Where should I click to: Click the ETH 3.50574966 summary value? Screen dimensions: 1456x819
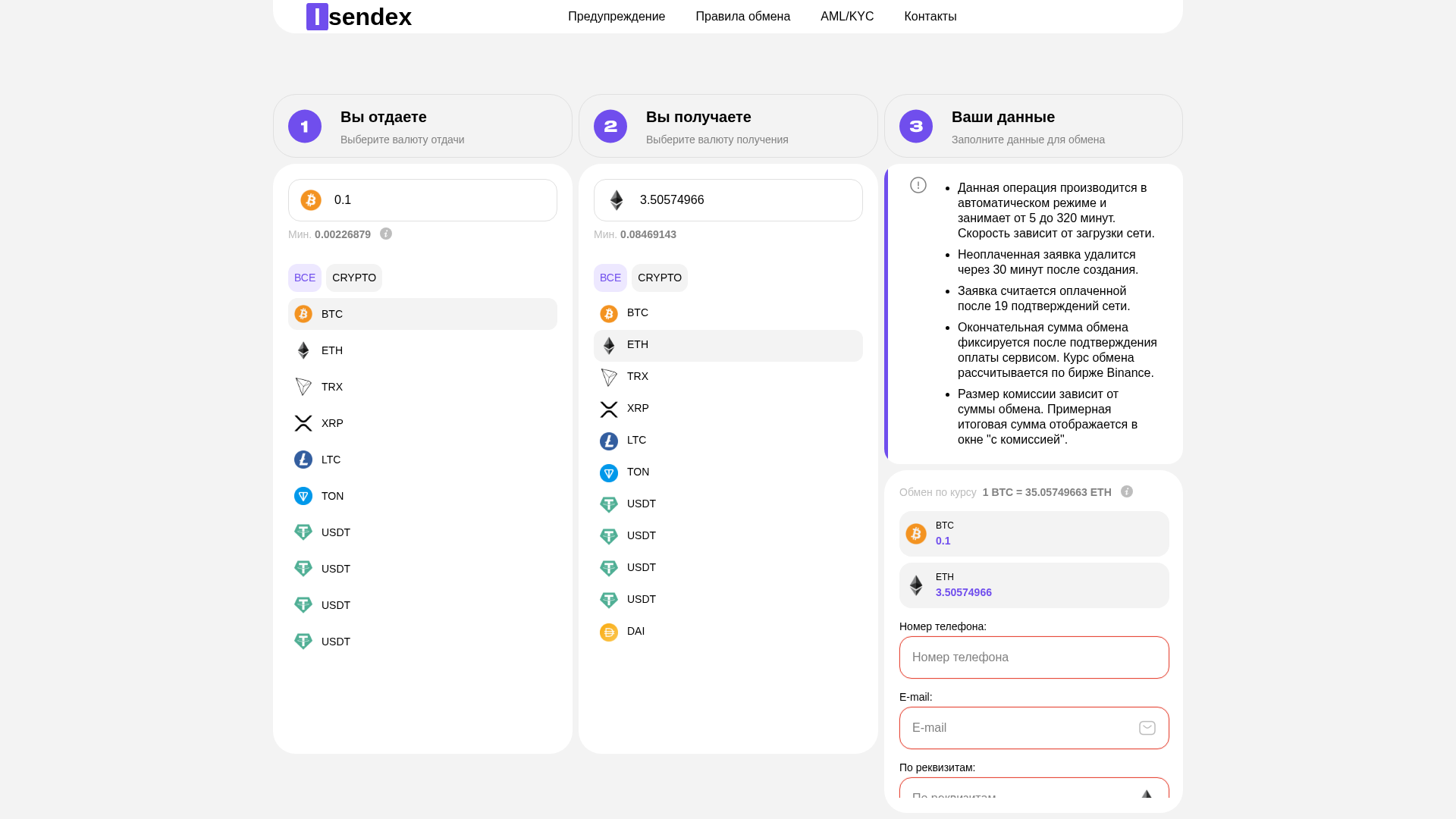[963, 592]
